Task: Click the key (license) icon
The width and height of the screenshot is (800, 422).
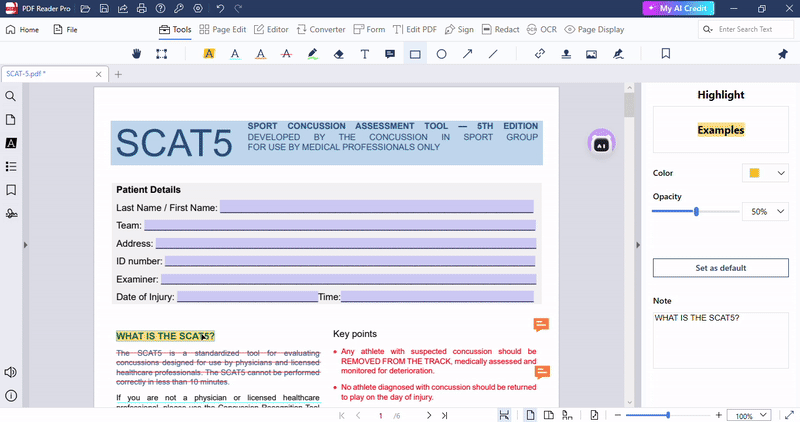Action: point(179,9)
